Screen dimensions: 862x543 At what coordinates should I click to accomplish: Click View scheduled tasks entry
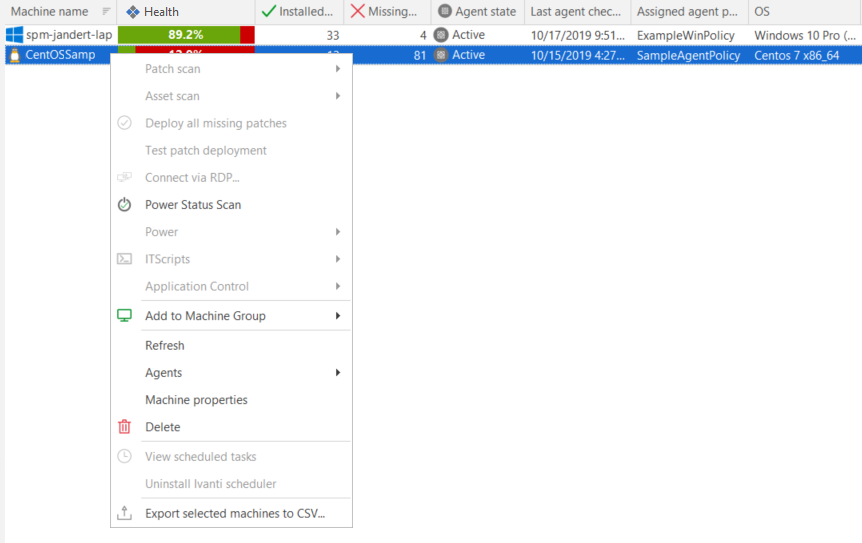[x=231, y=456]
